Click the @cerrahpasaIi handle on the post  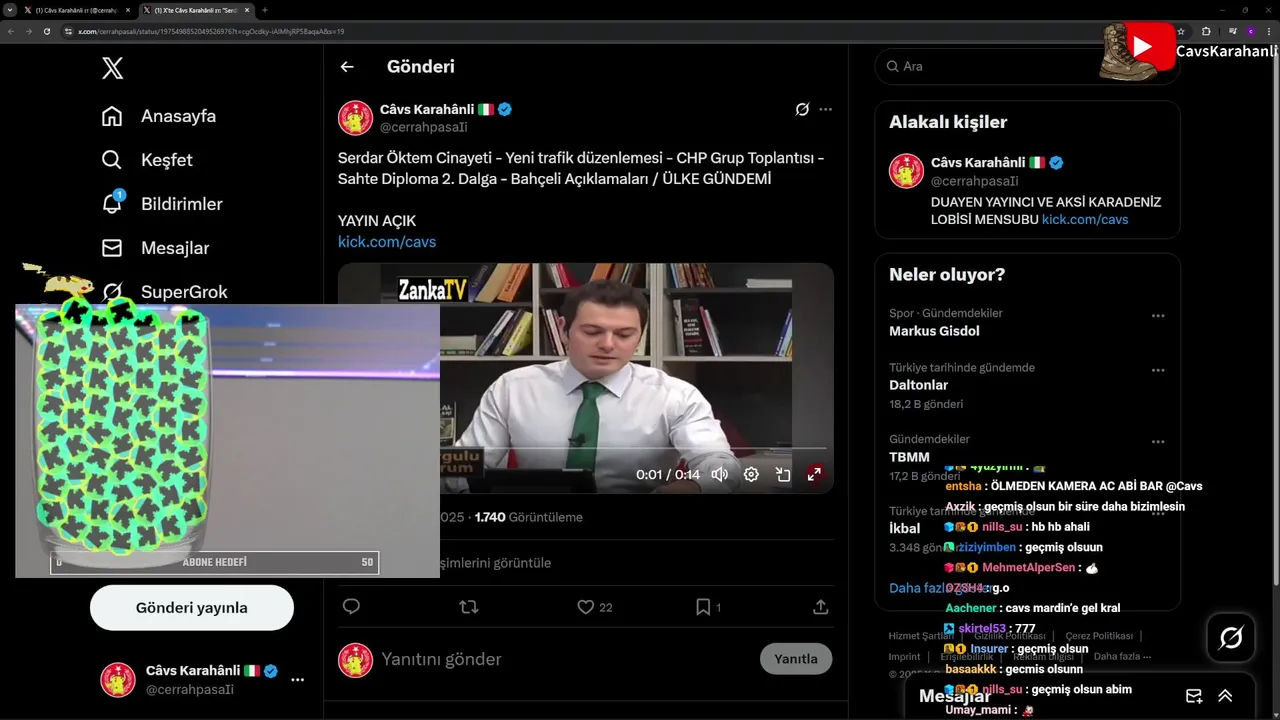coord(423,127)
